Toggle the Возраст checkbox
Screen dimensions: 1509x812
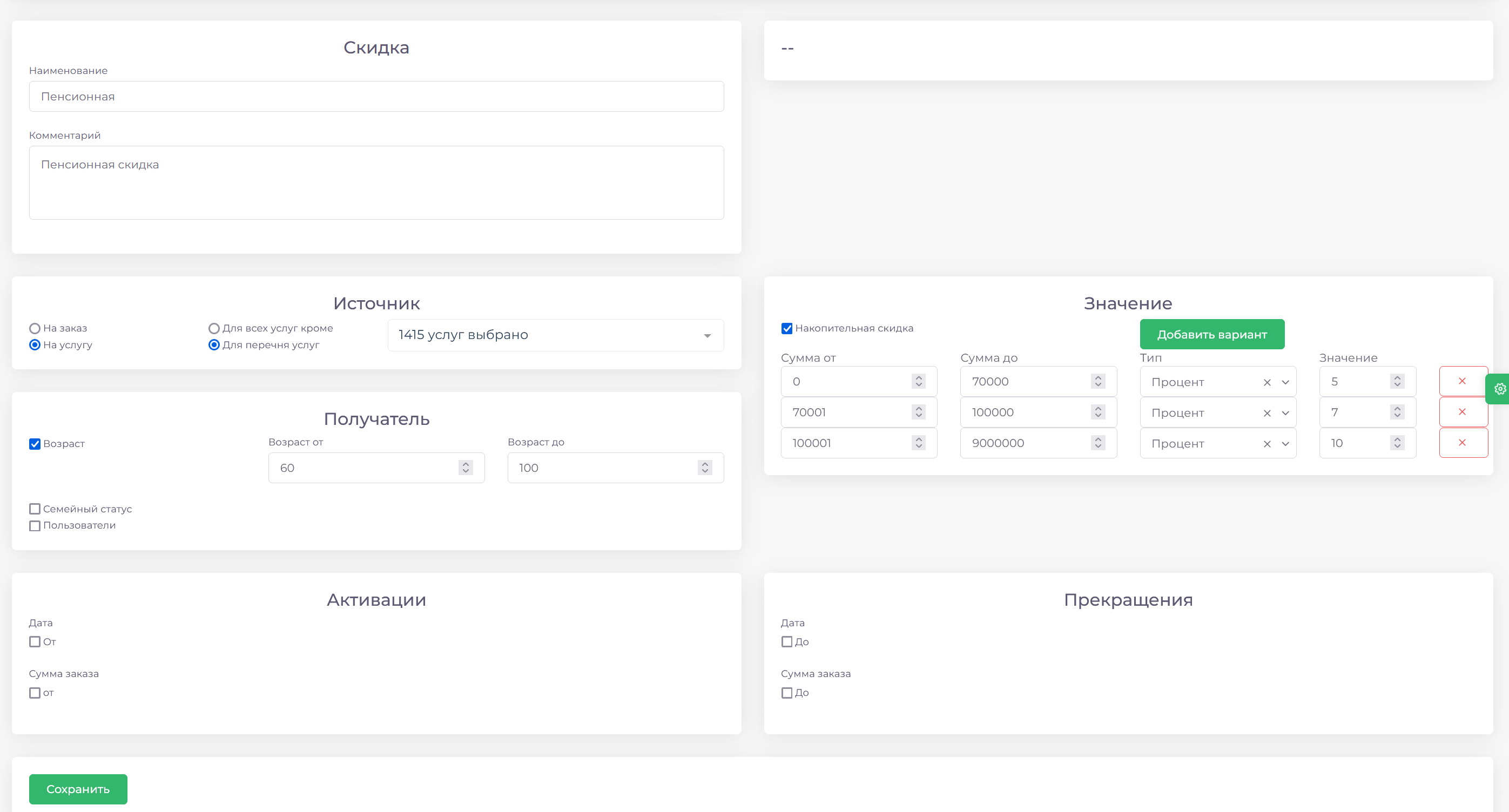[x=35, y=444]
